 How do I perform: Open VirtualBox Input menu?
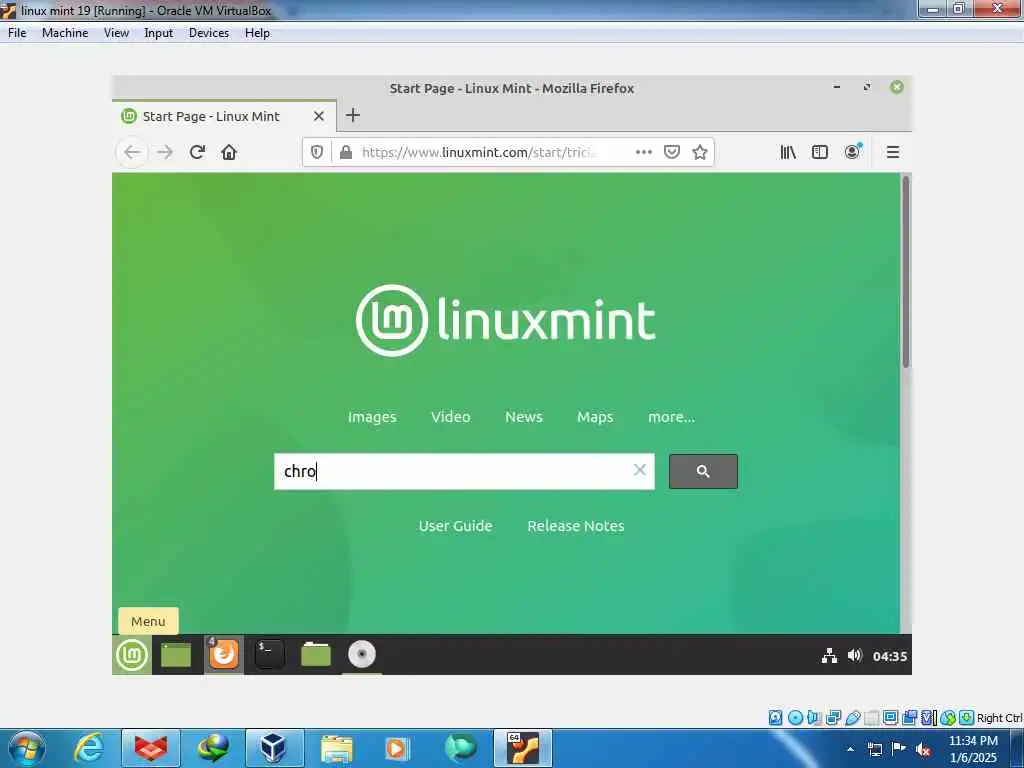point(159,33)
